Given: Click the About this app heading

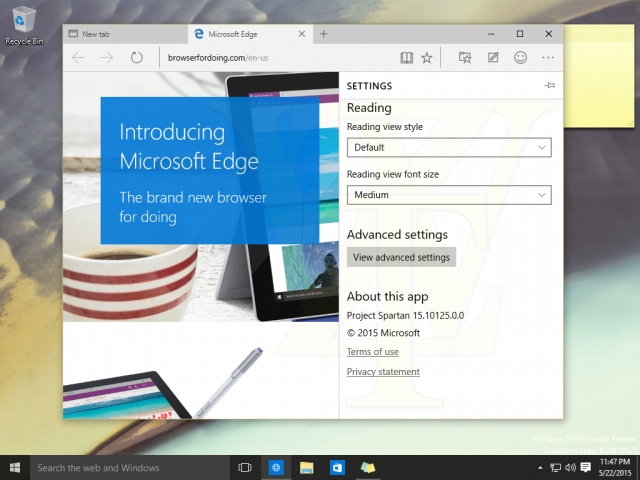Looking at the screenshot, I should [387, 297].
